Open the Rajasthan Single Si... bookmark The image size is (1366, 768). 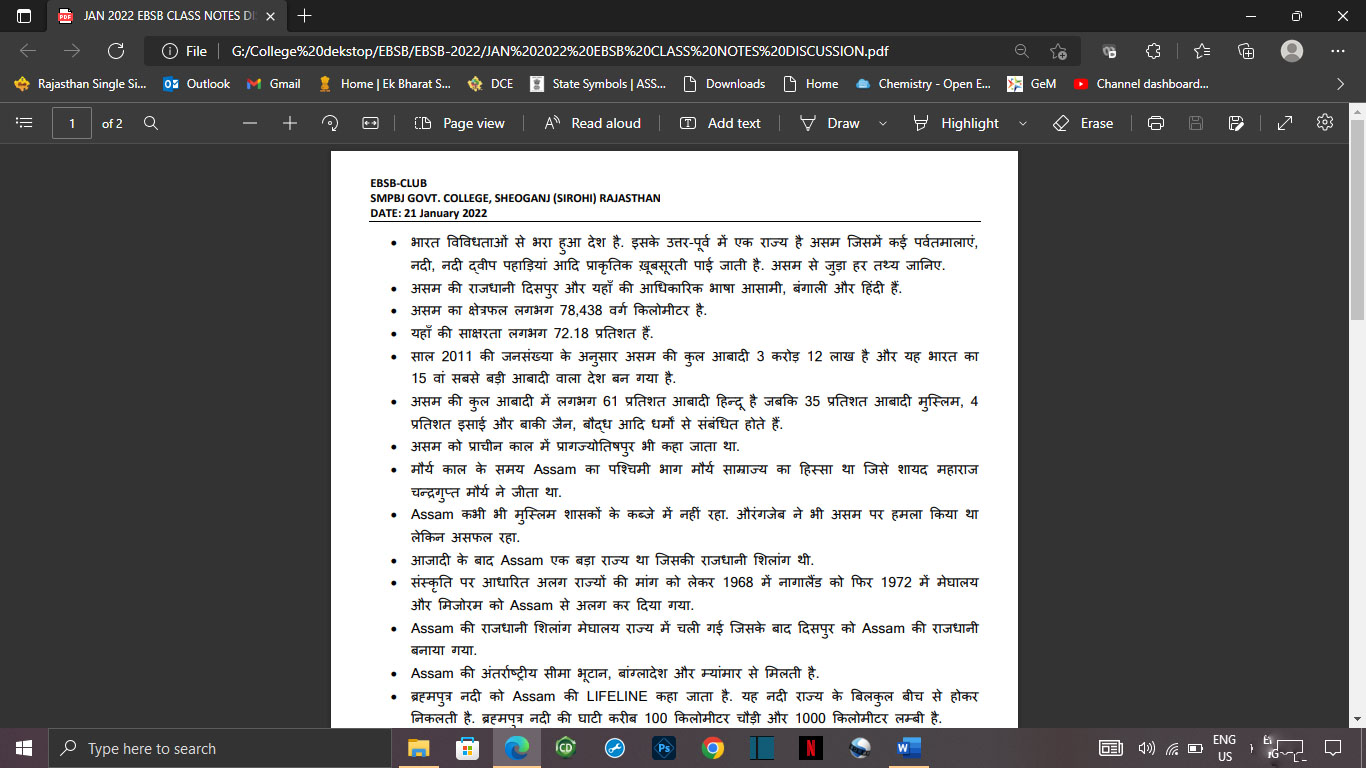[x=80, y=84]
